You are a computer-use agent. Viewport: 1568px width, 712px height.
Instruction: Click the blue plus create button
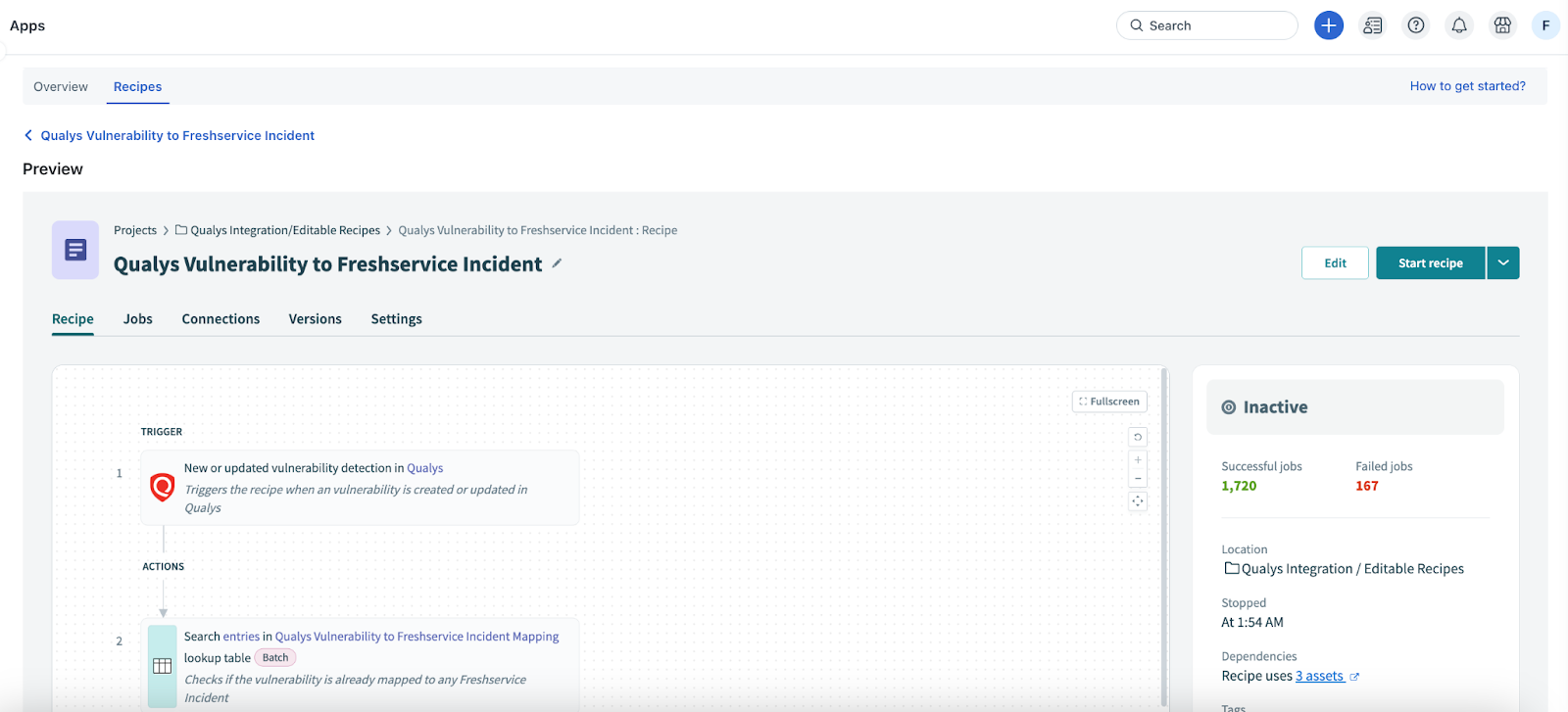click(x=1329, y=25)
